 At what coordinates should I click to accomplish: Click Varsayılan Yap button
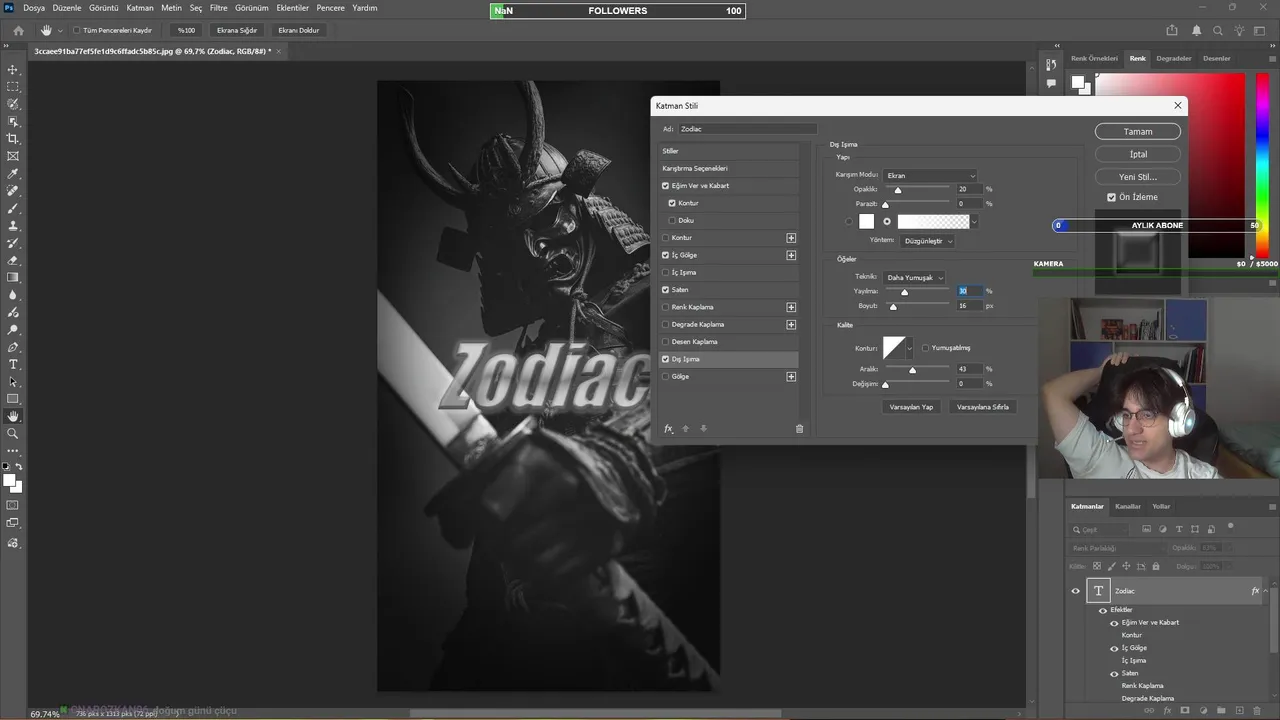pyautogui.click(x=911, y=407)
